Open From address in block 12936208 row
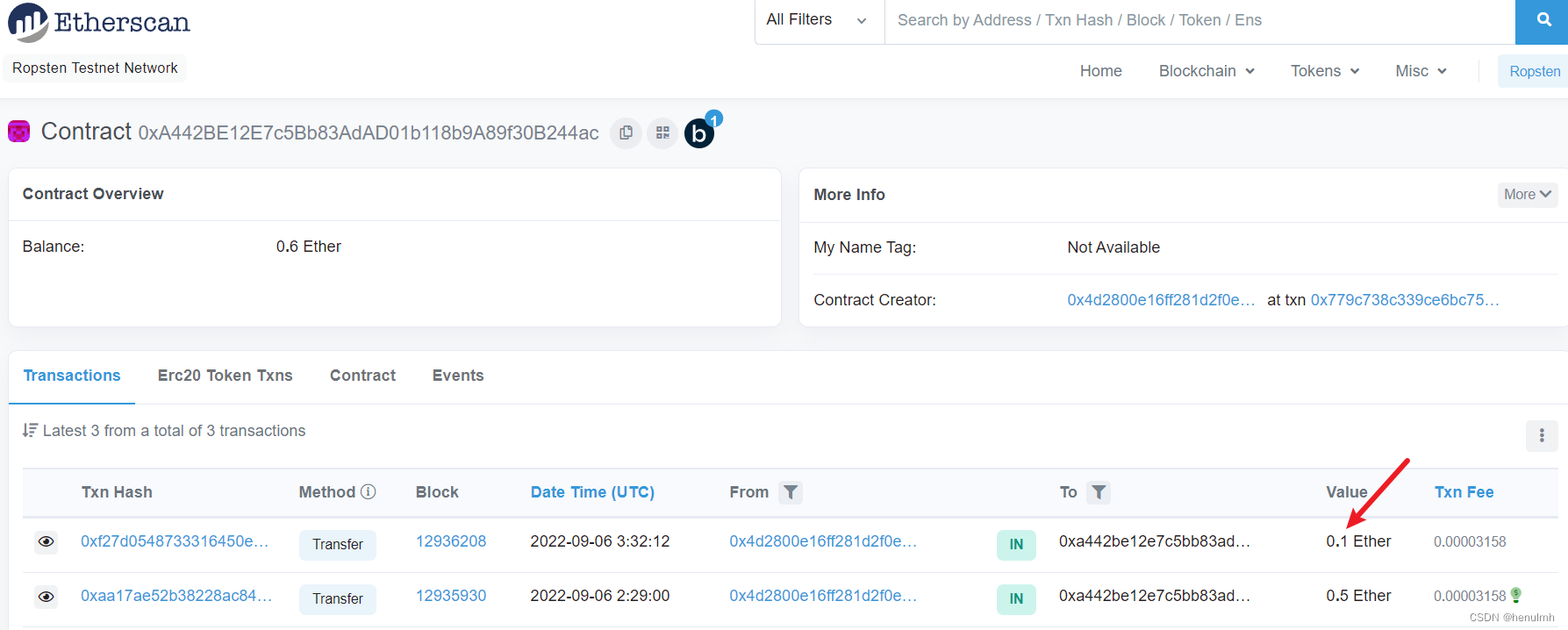The height and width of the screenshot is (630, 1568). (x=823, y=541)
